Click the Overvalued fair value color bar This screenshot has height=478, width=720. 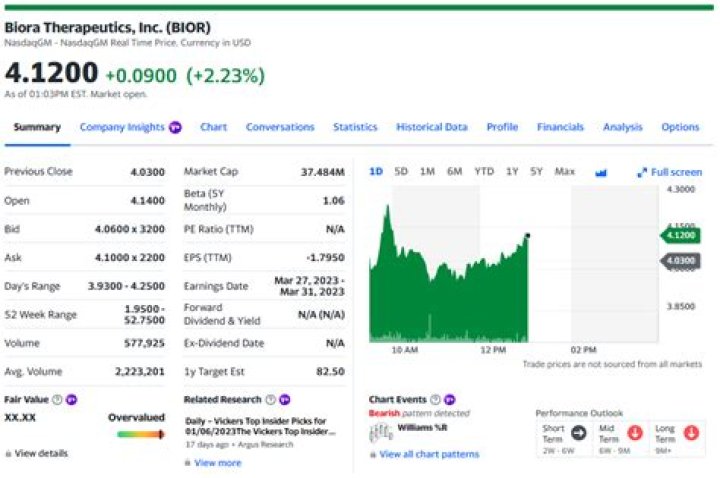pos(140,434)
